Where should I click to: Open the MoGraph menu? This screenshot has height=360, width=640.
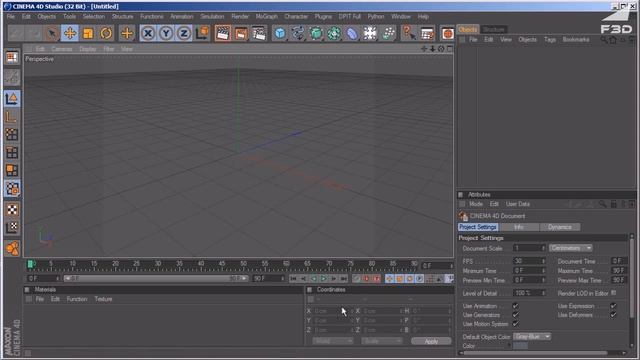coord(267,16)
